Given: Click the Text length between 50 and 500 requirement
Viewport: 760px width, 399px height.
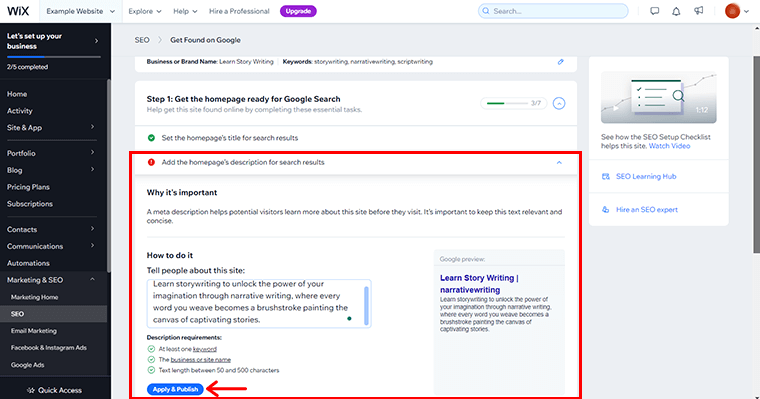Looking at the screenshot, I should click(219, 370).
